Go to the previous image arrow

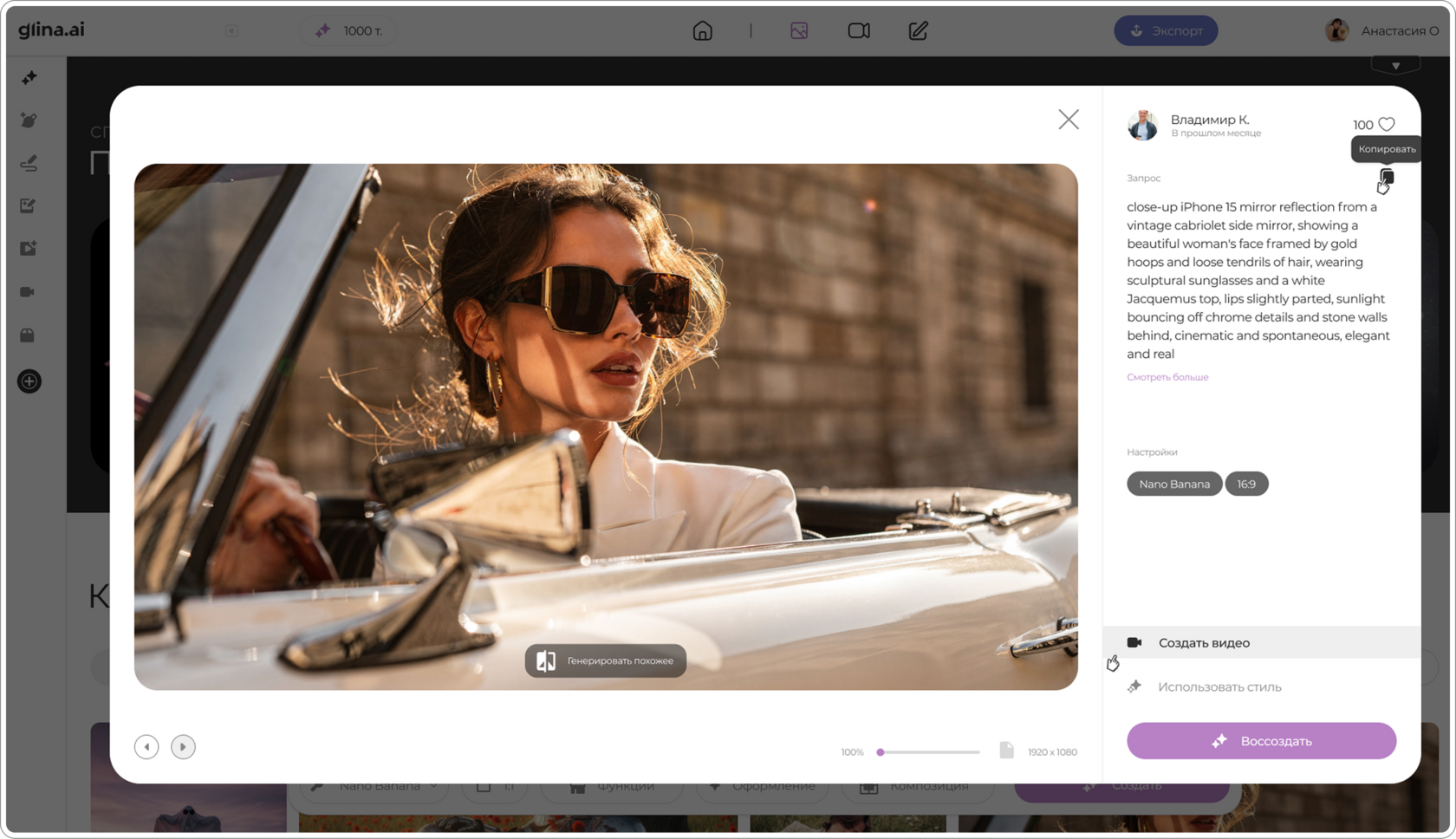click(x=146, y=747)
